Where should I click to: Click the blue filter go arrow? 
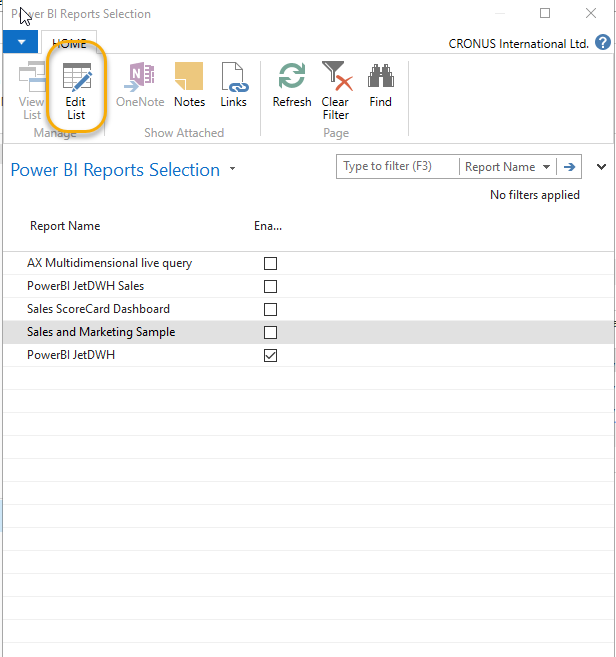(x=569, y=167)
